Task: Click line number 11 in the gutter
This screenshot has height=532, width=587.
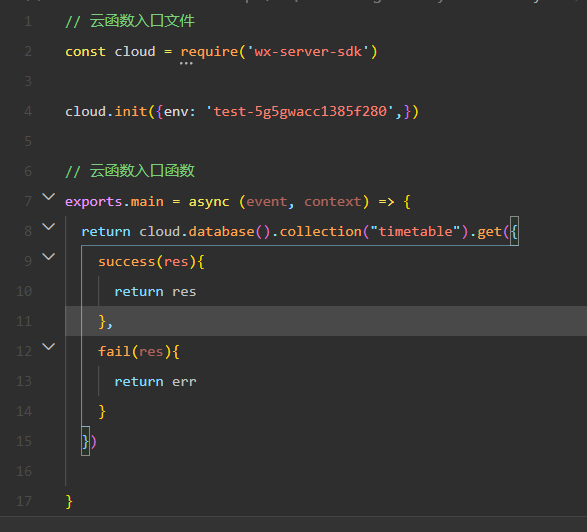Action: click(24, 321)
